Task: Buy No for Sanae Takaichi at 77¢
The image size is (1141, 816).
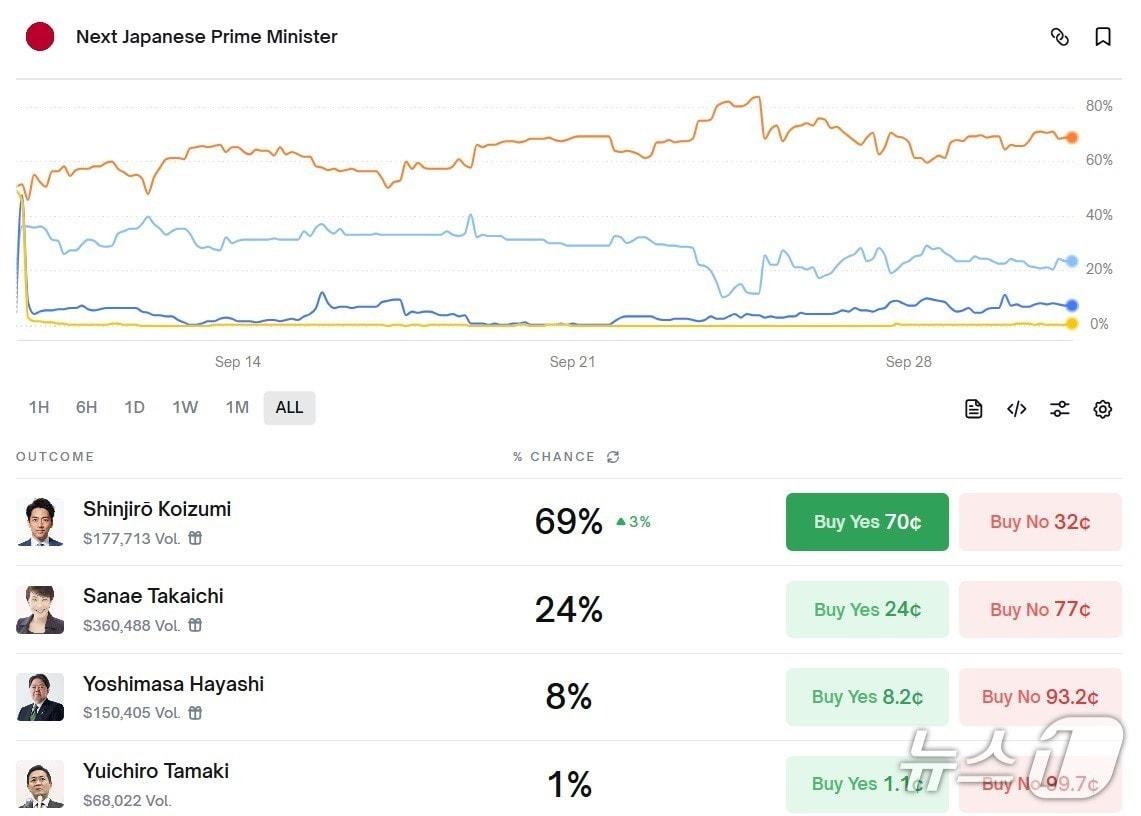Action: tap(1040, 609)
